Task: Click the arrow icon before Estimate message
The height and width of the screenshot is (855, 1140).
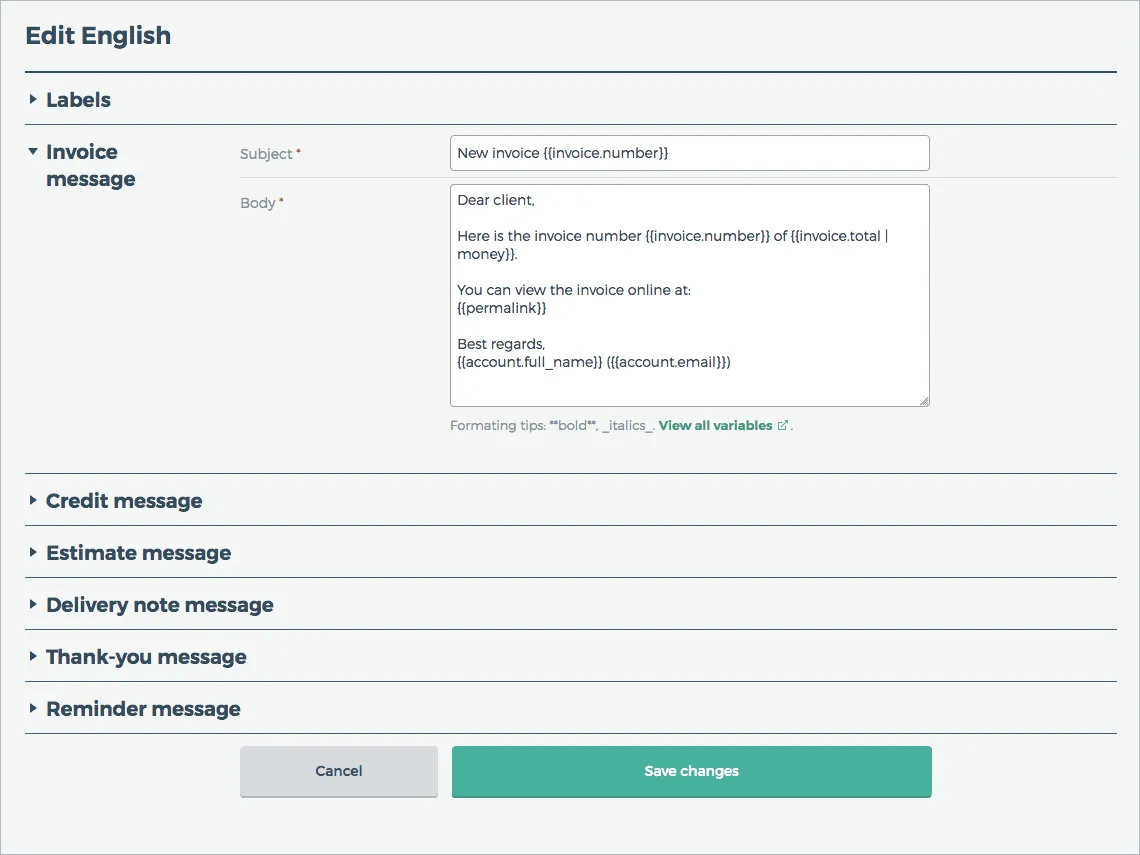Action: point(33,552)
